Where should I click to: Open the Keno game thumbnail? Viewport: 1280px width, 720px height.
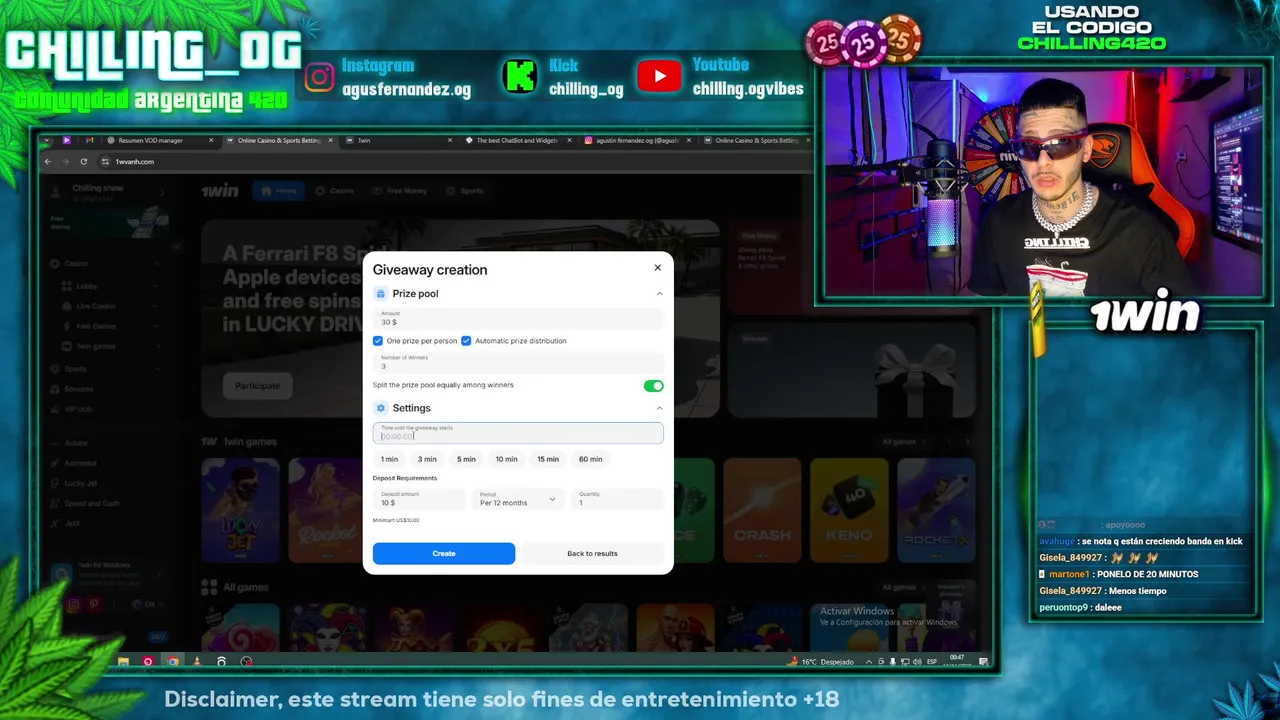point(849,510)
